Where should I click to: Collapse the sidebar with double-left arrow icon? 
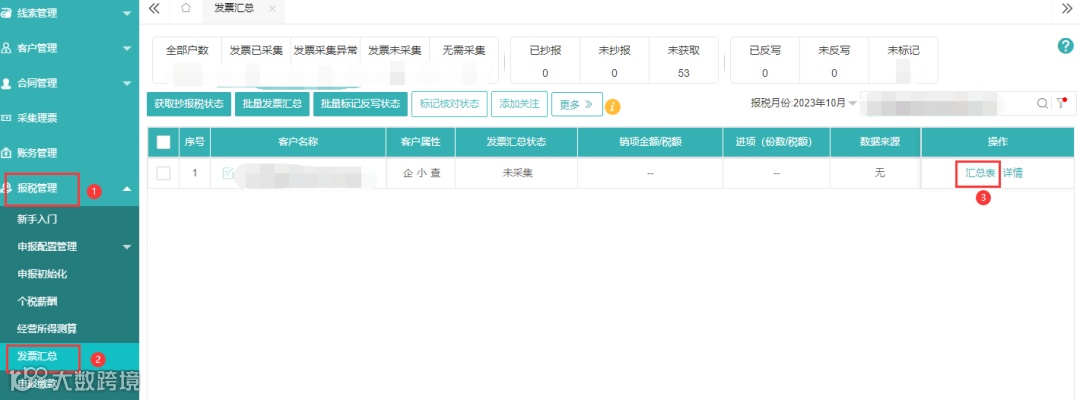click(154, 8)
